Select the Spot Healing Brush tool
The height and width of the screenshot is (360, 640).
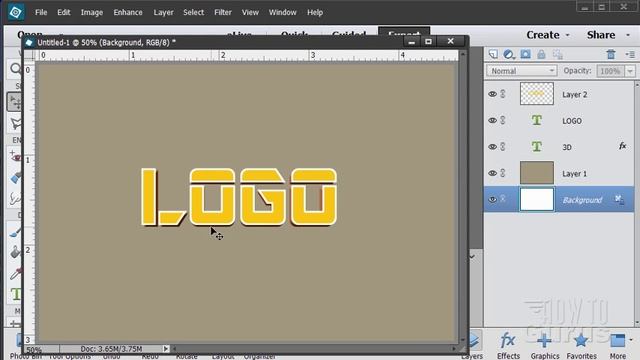[16, 178]
